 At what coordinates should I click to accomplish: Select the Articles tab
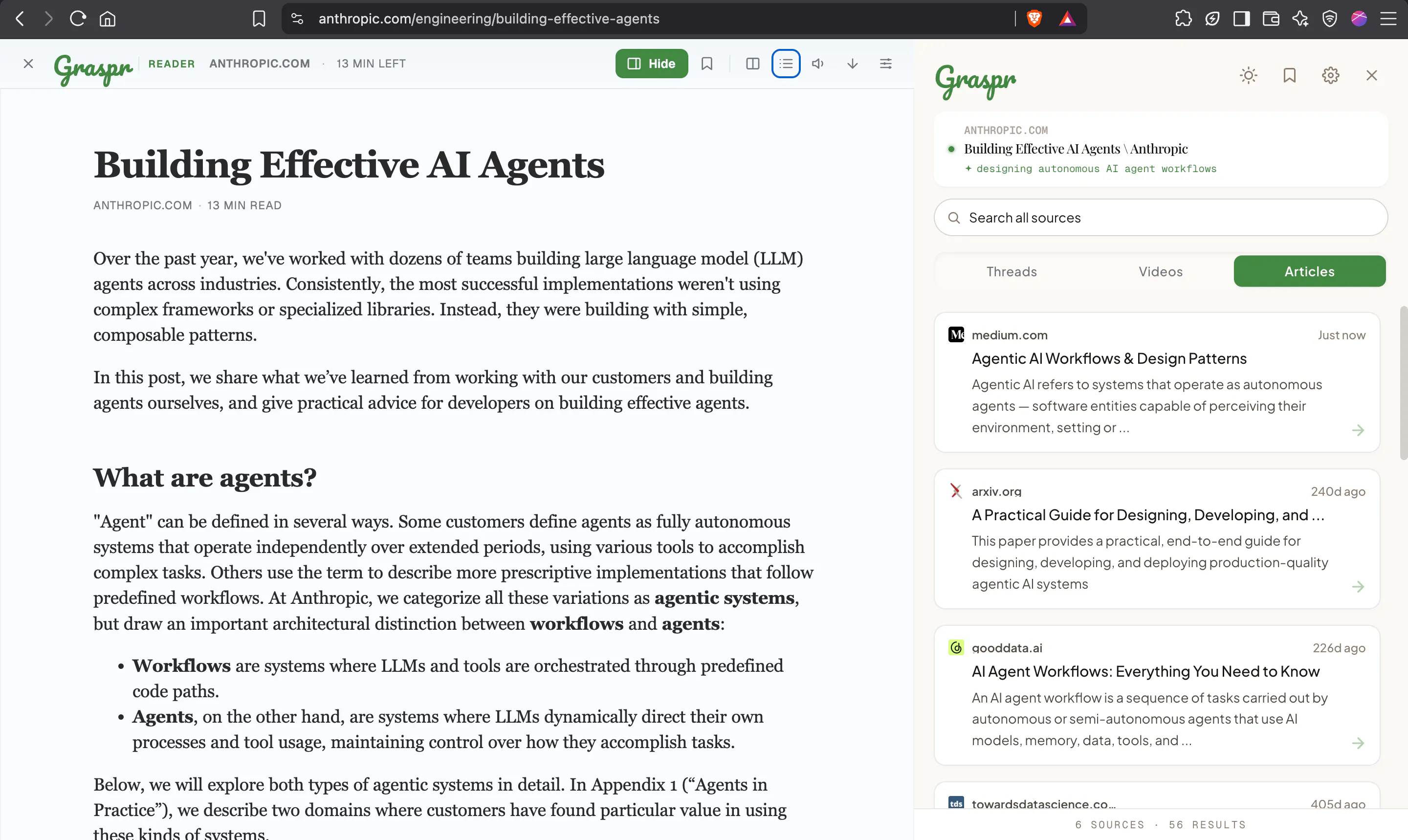tap(1310, 272)
